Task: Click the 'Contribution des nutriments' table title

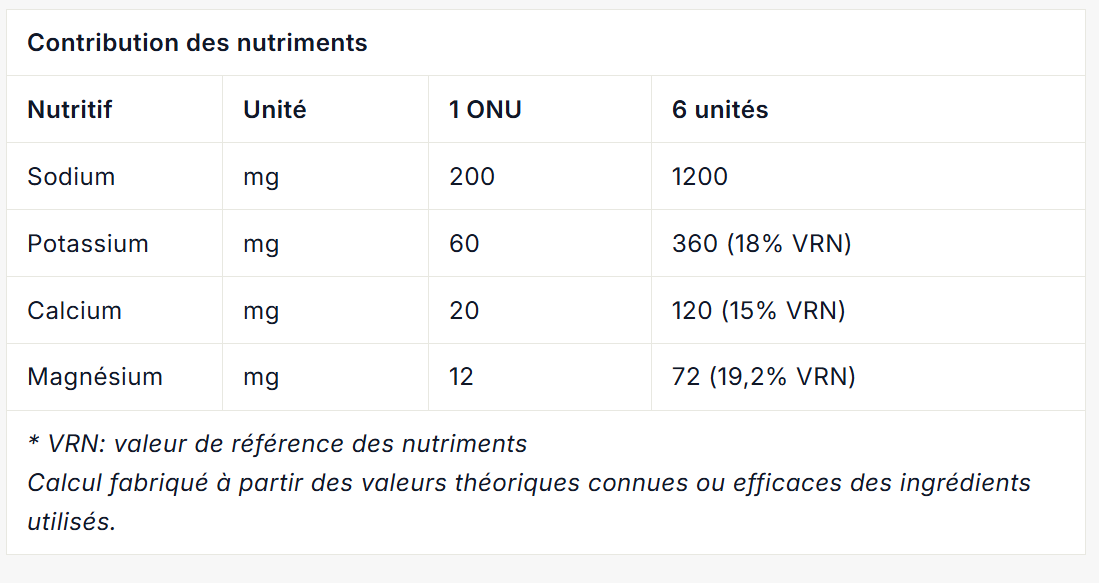Action: pos(197,43)
